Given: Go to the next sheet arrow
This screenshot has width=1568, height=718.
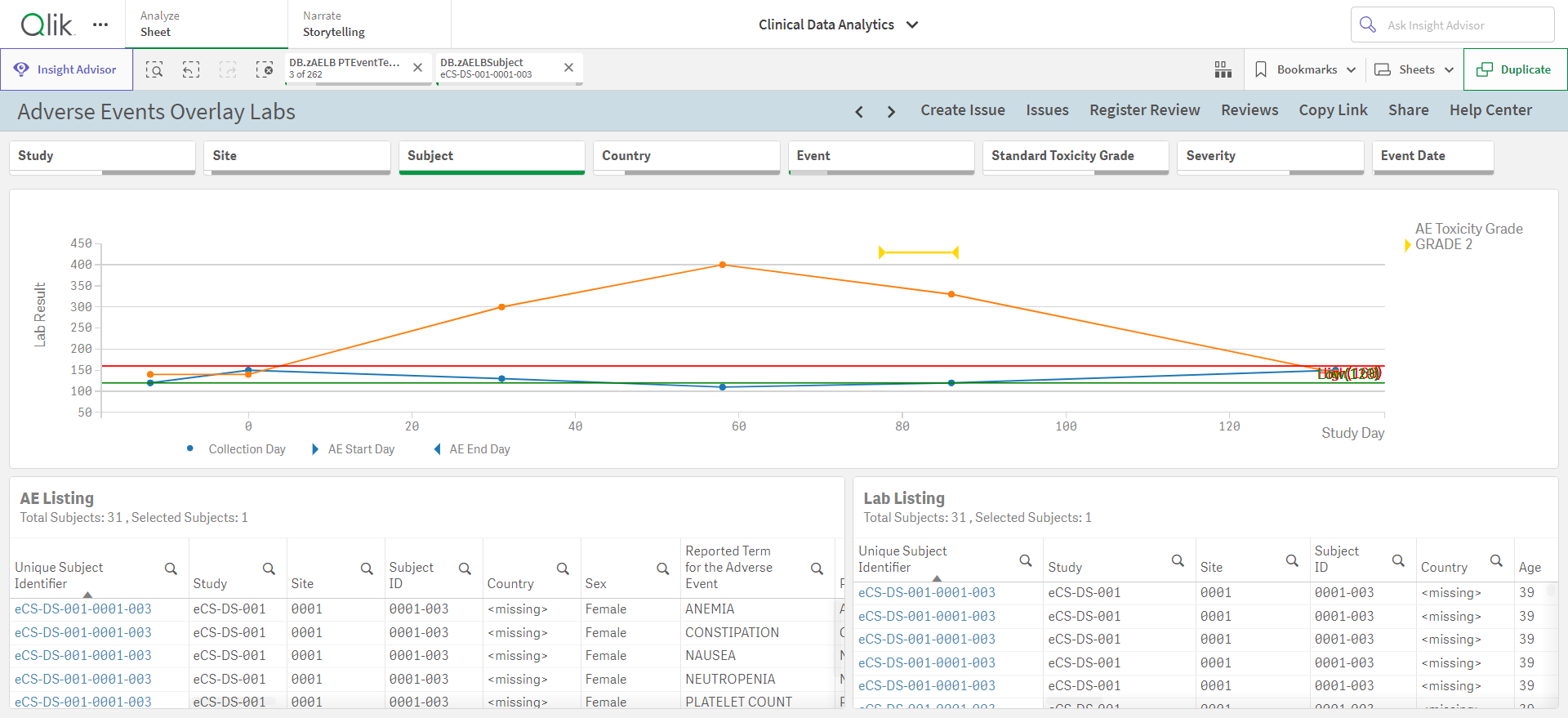Looking at the screenshot, I should pyautogui.click(x=891, y=111).
